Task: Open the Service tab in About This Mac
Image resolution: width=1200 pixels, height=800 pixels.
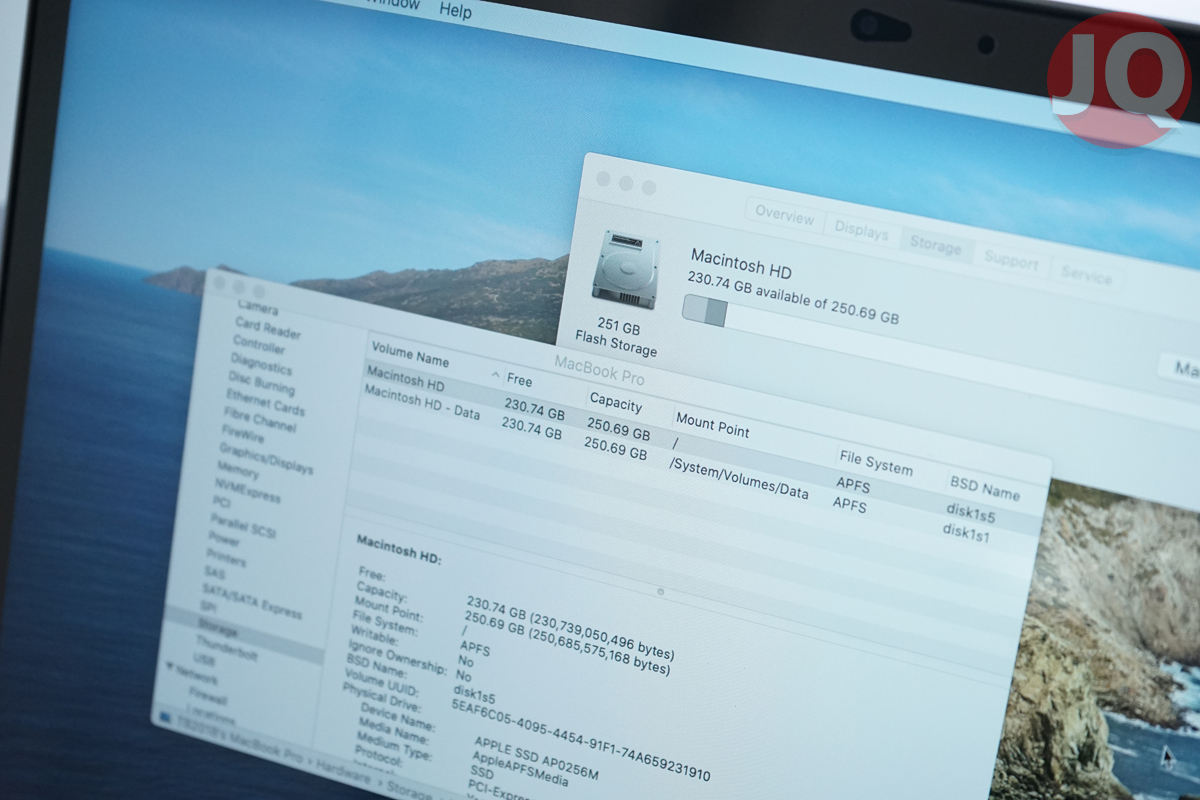Action: pos(1085,276)
